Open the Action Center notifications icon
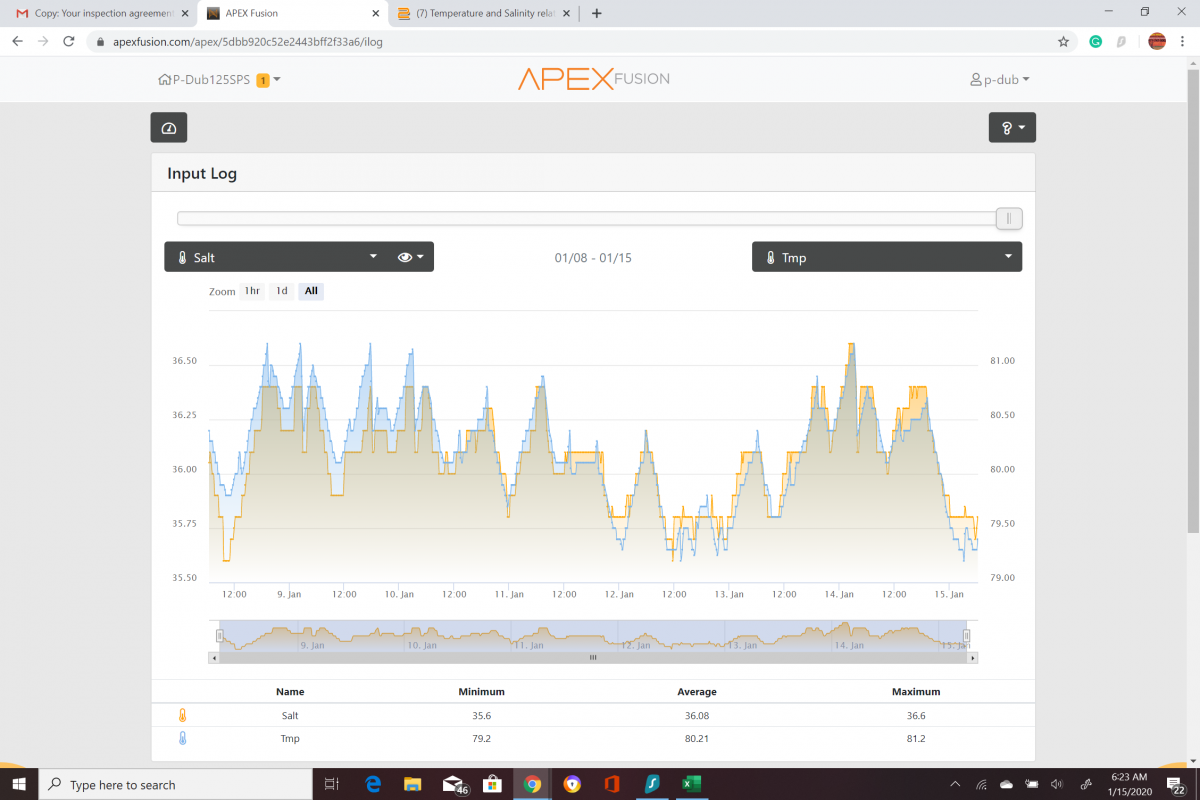This screenshot has height=800, width=1200. (x=1176, y=785)
